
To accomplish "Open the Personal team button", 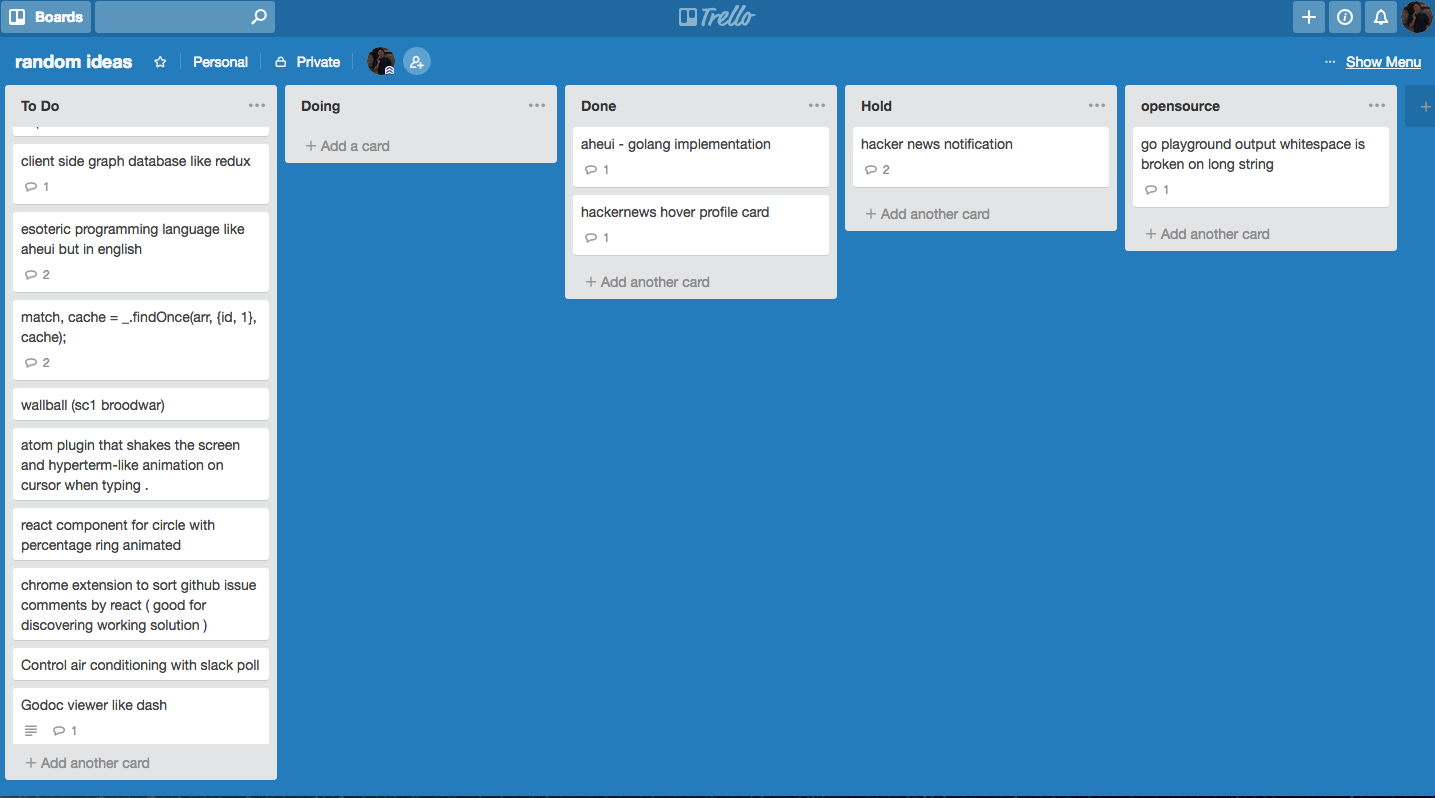I will point(220,62).
